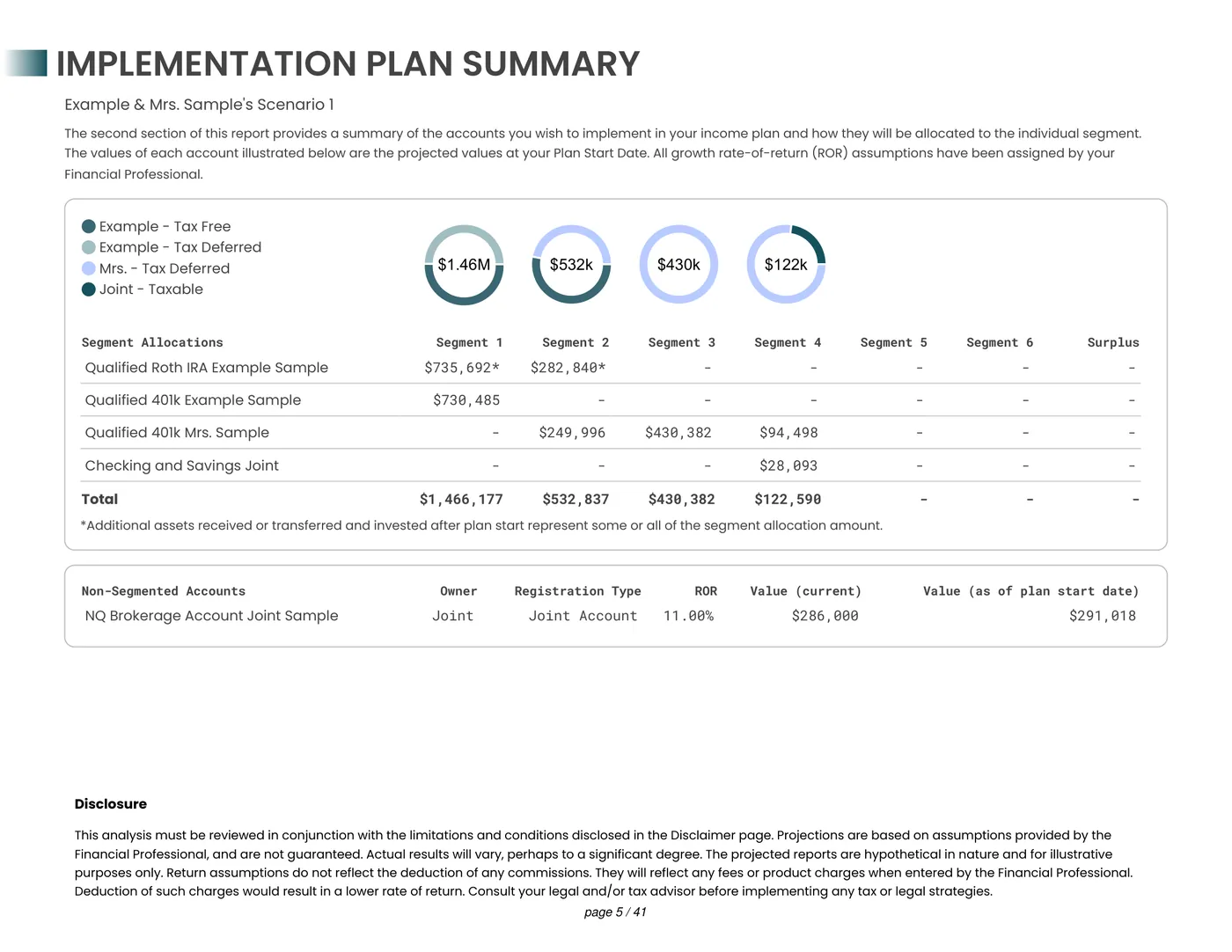
Task: Click the $532,837 total
Action: pyautogui.click(x=576, y=500)
